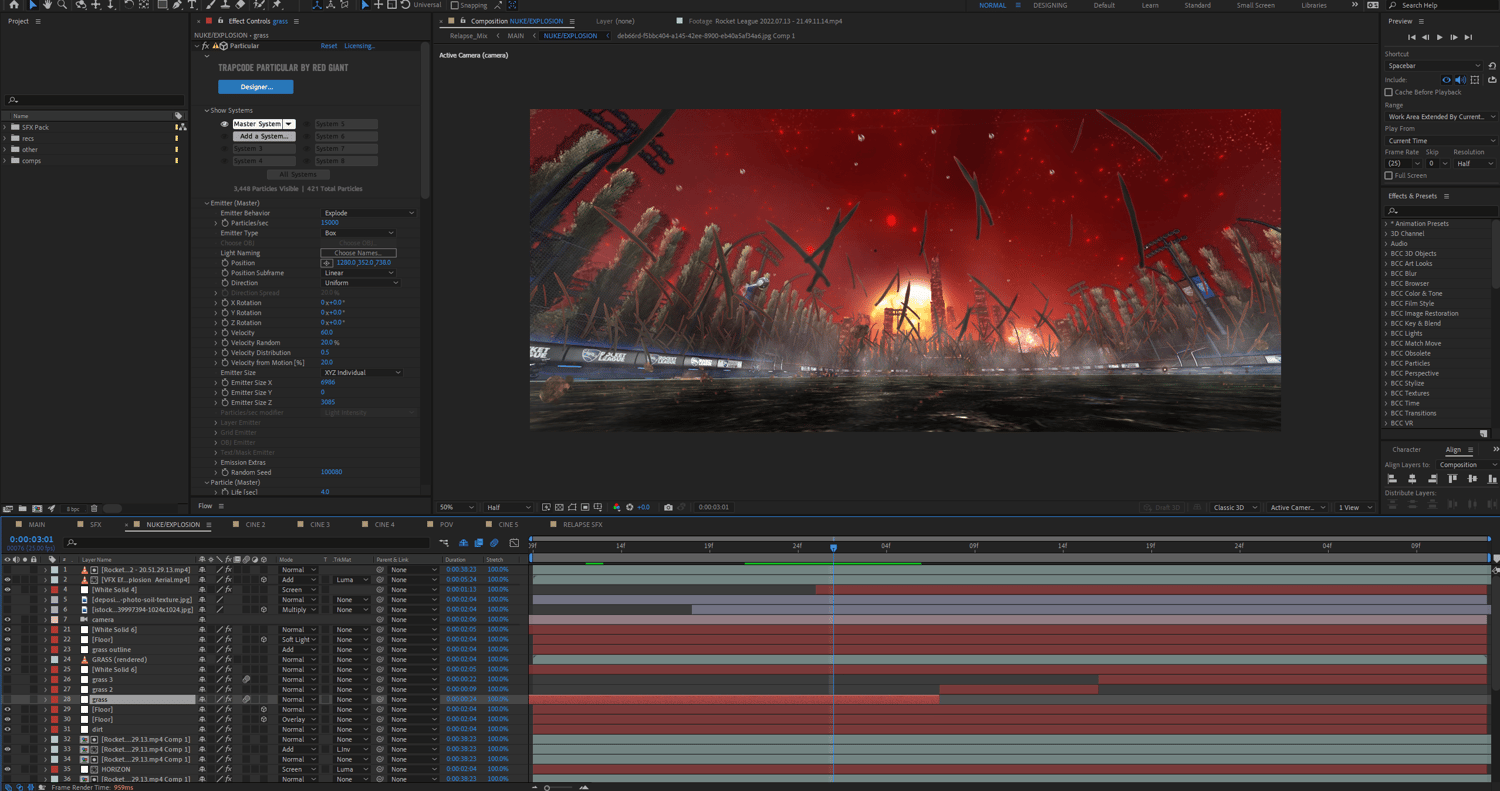Open the Direction Uniform dropdown
This screenshot has height=791, width=1500.
361,283
